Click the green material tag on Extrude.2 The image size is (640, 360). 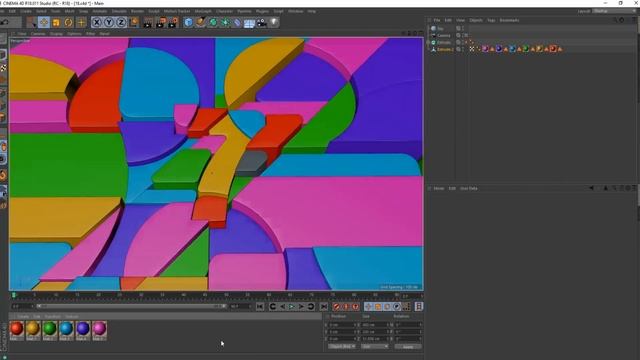coord(526,49)
